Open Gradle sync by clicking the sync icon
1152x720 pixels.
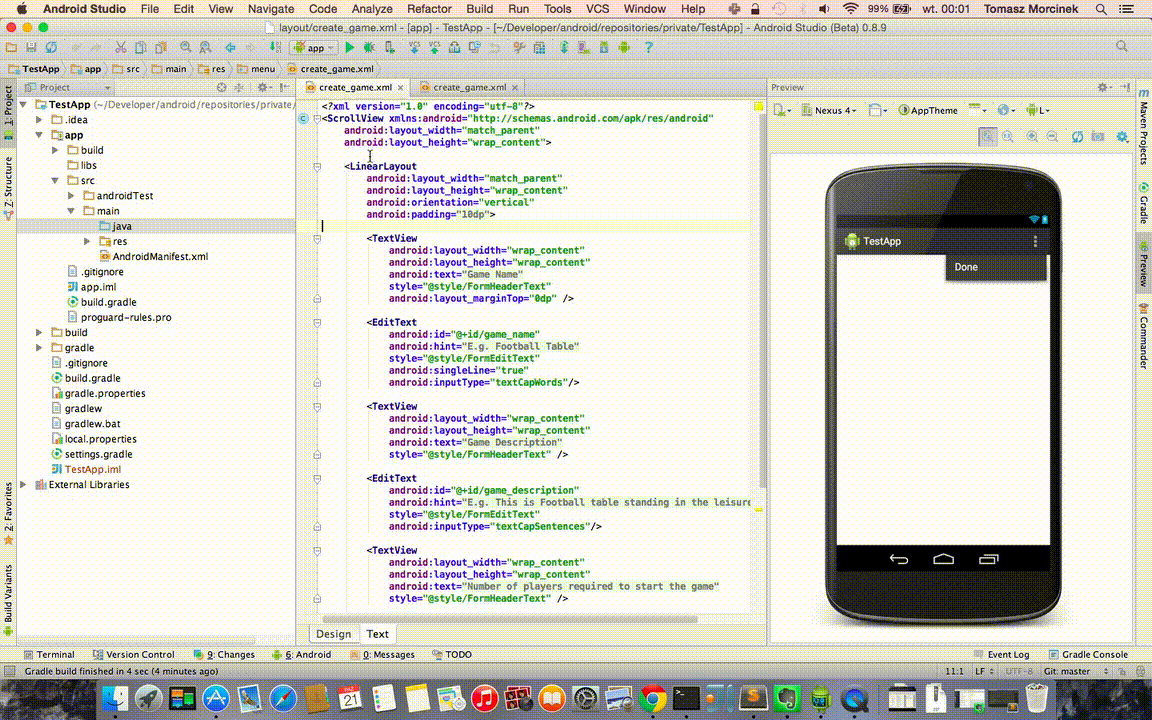[563, 46]
